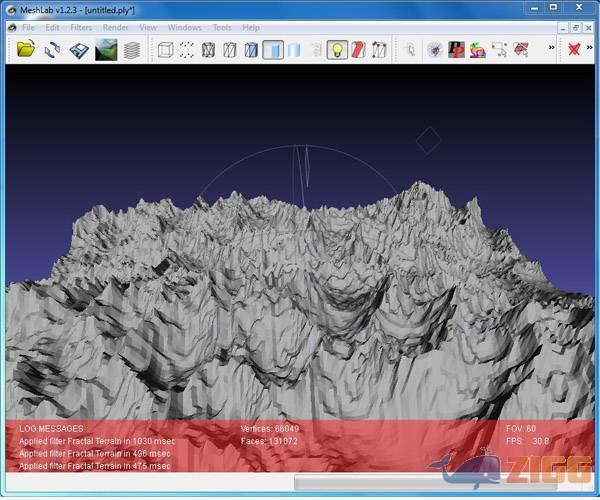Image resolution: width=600 pixels, height=500 pixels.
Task: Take a snapshot of the scene
Action: coord(106,48)
